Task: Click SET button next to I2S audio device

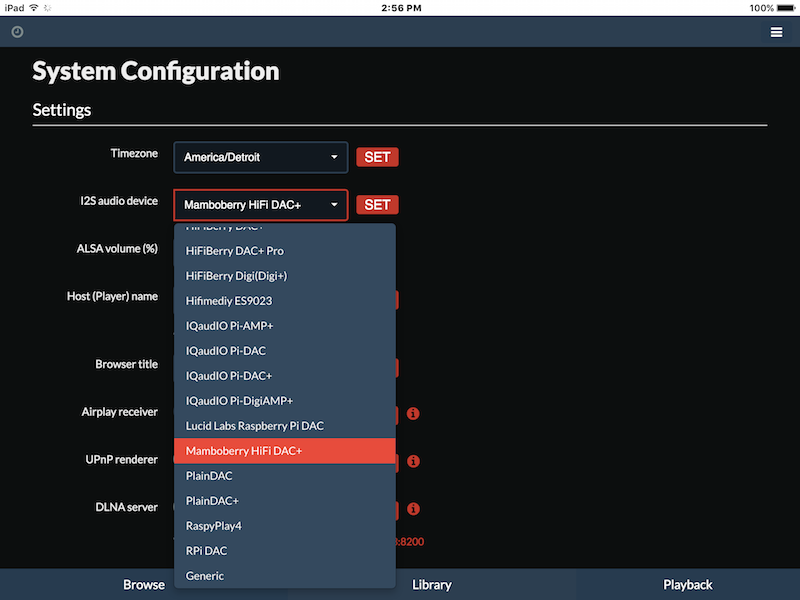Action: [377, 205]
